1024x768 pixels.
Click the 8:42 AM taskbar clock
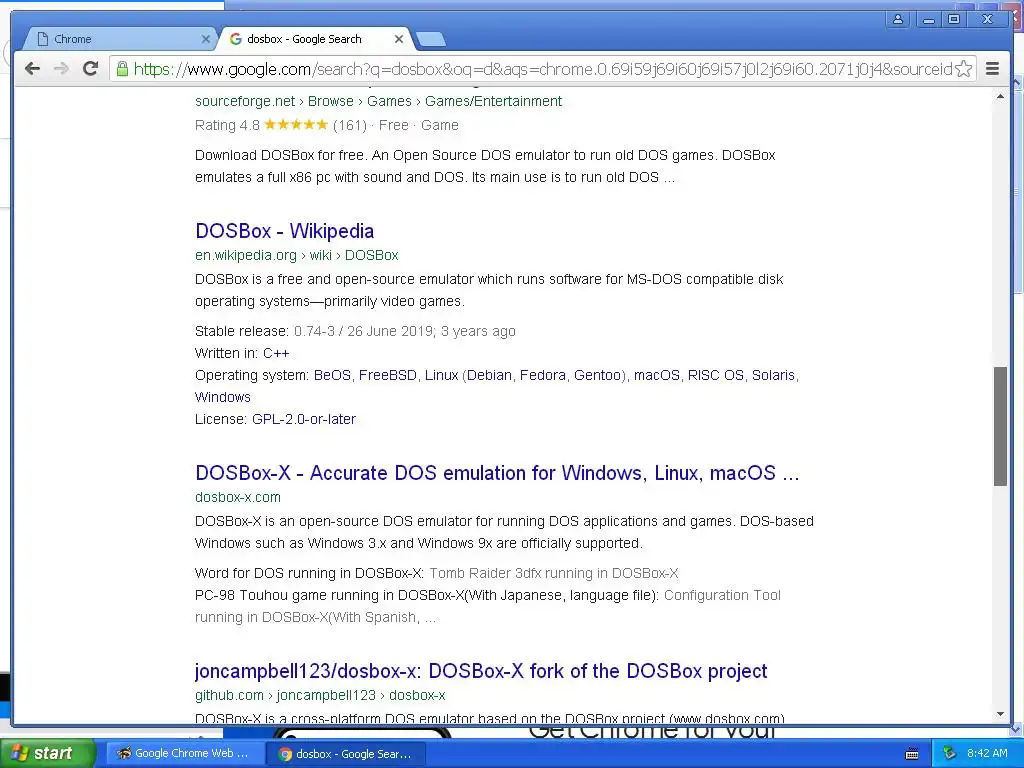tap(987, 754)
